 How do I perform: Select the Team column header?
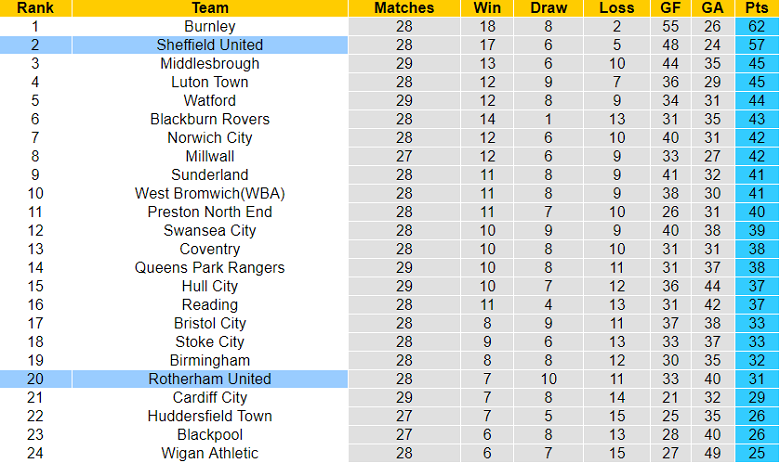[210, 8]
